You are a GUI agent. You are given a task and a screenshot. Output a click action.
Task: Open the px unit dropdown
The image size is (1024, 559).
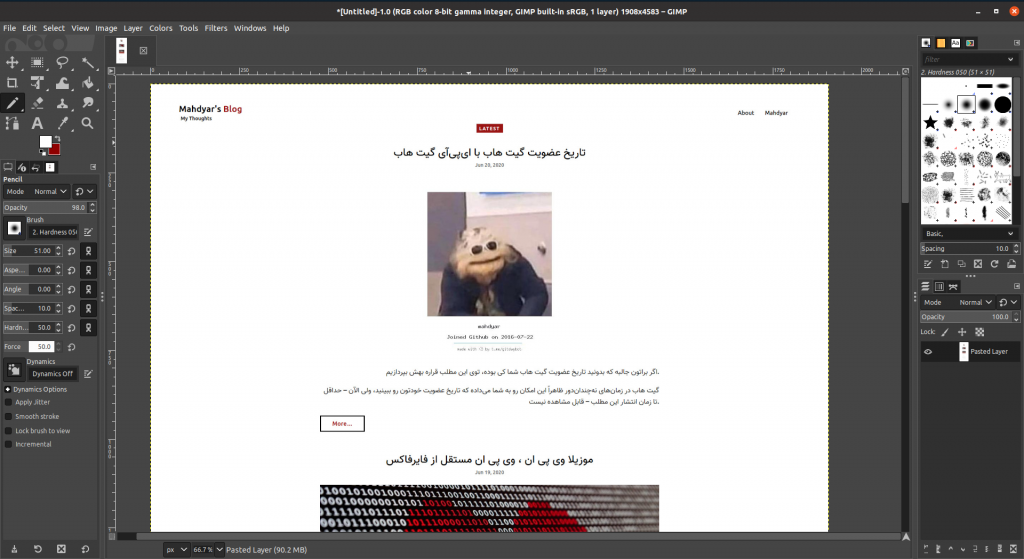(x=176, y=550)
